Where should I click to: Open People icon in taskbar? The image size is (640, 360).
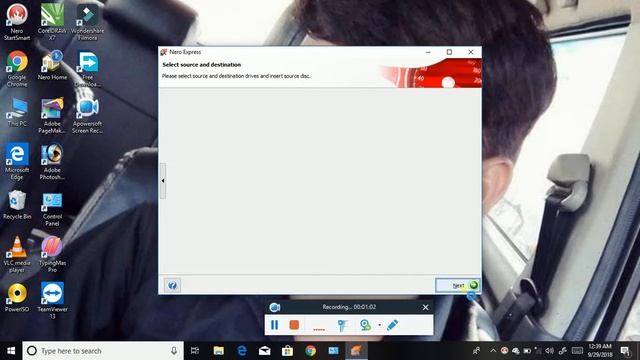pos(476,351)
